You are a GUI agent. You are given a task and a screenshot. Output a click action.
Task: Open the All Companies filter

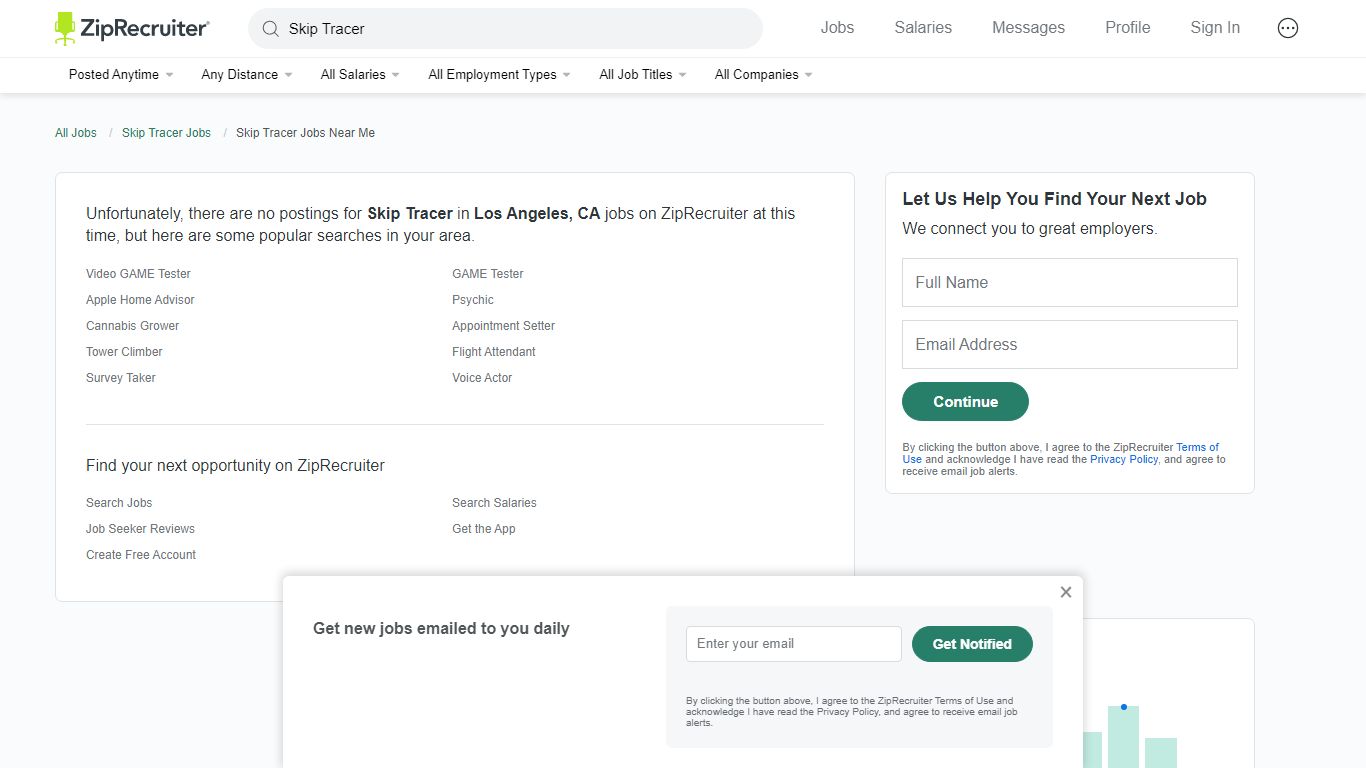[763, 75]
